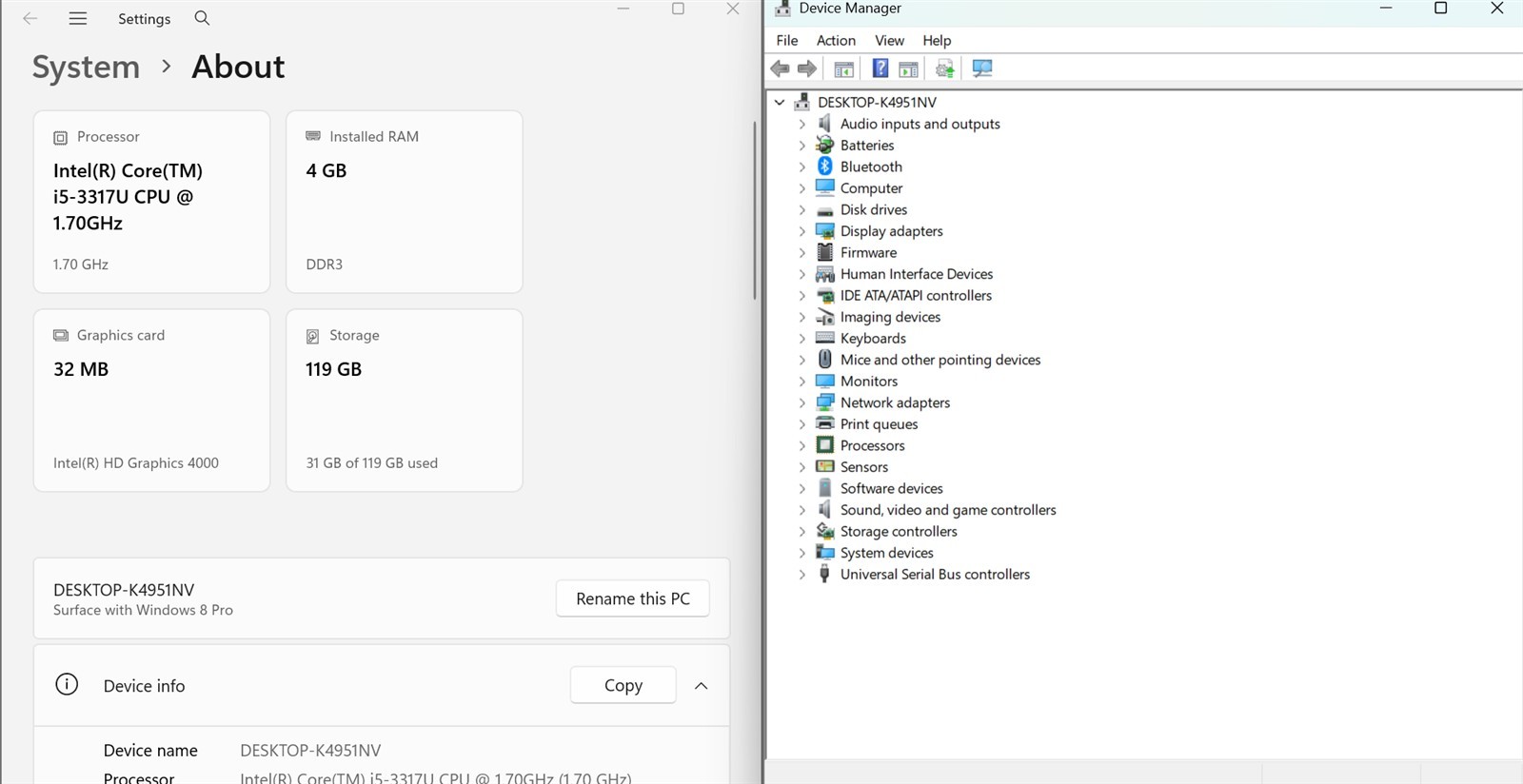
Task: Open the Action menu in Device Manager
Action: coord(836,40)
